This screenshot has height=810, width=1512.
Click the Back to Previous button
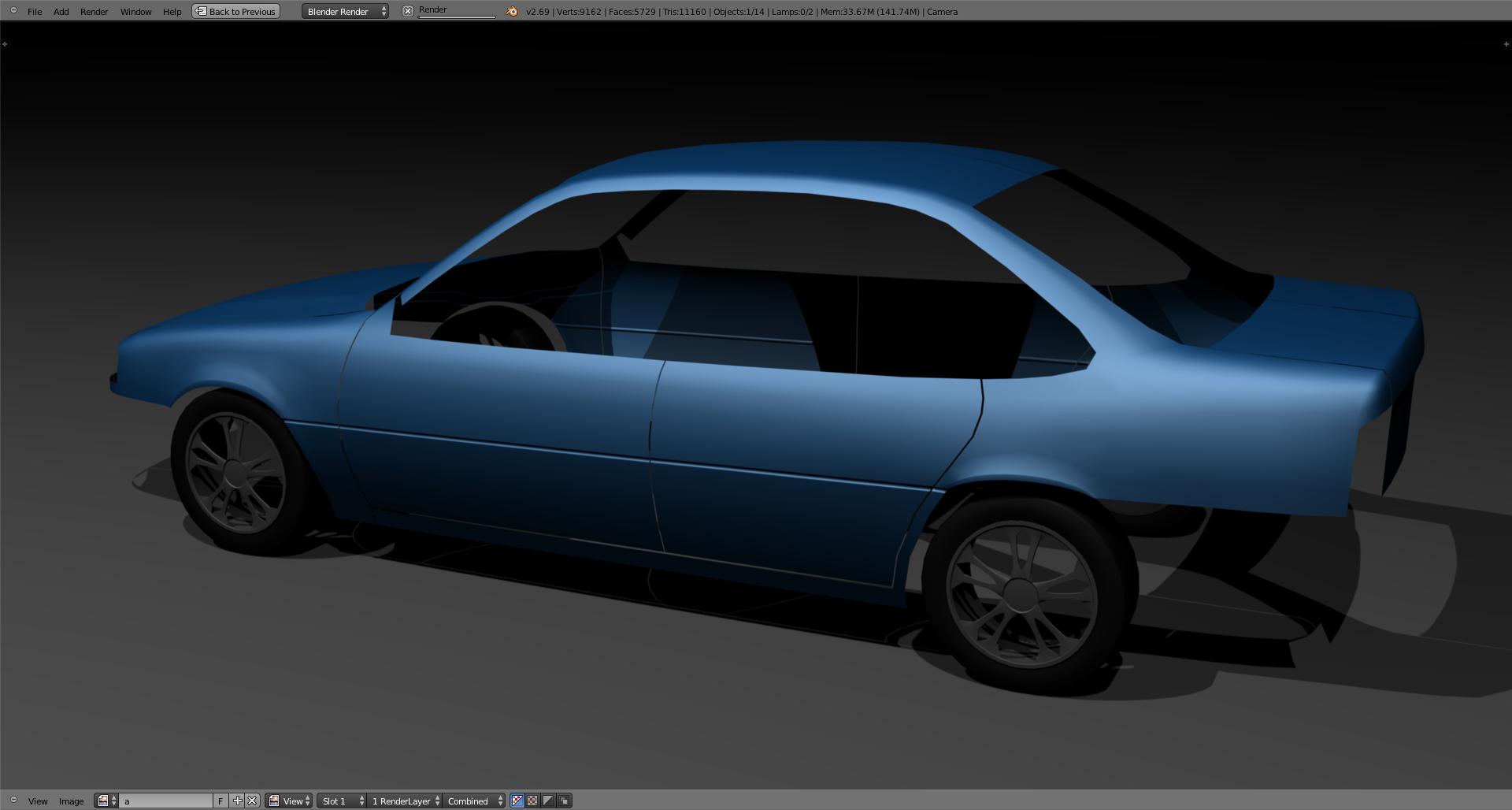coord(236,11)
